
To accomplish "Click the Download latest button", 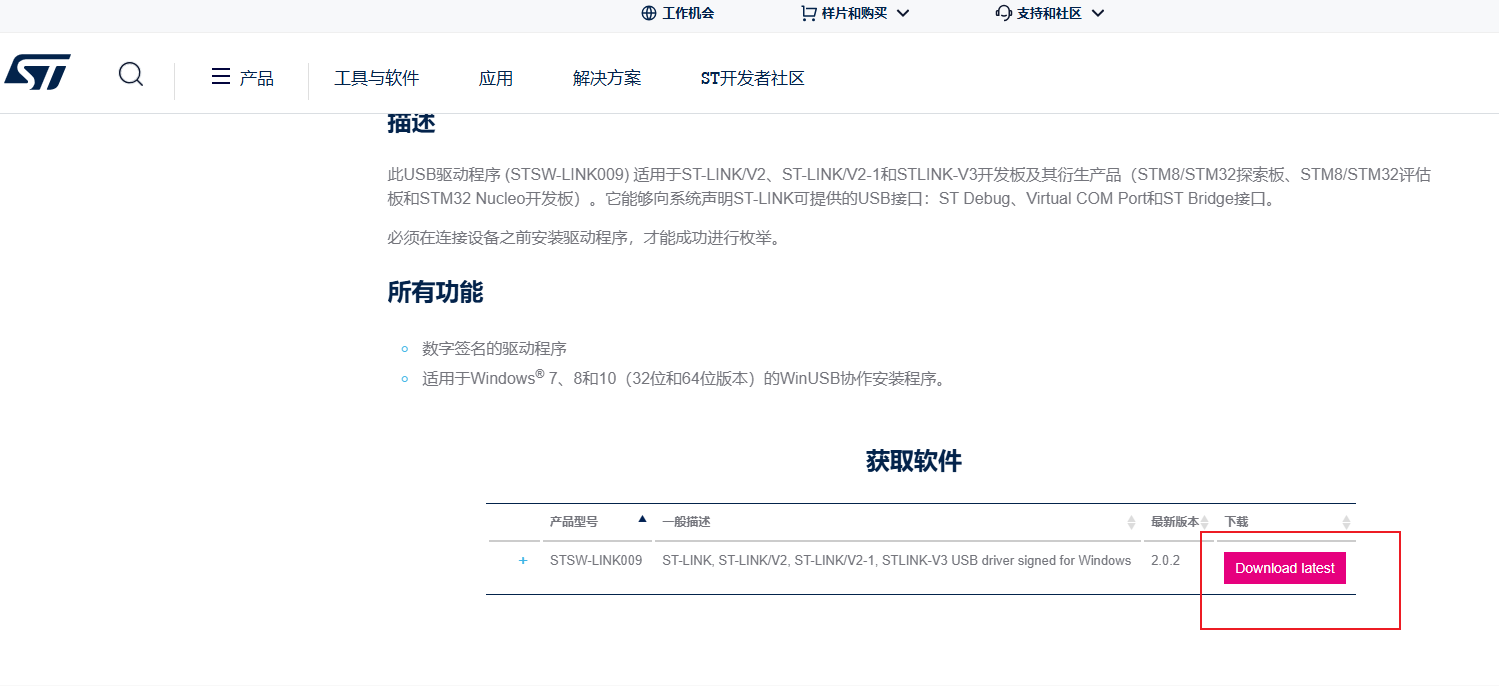I will coord(1285,568).
